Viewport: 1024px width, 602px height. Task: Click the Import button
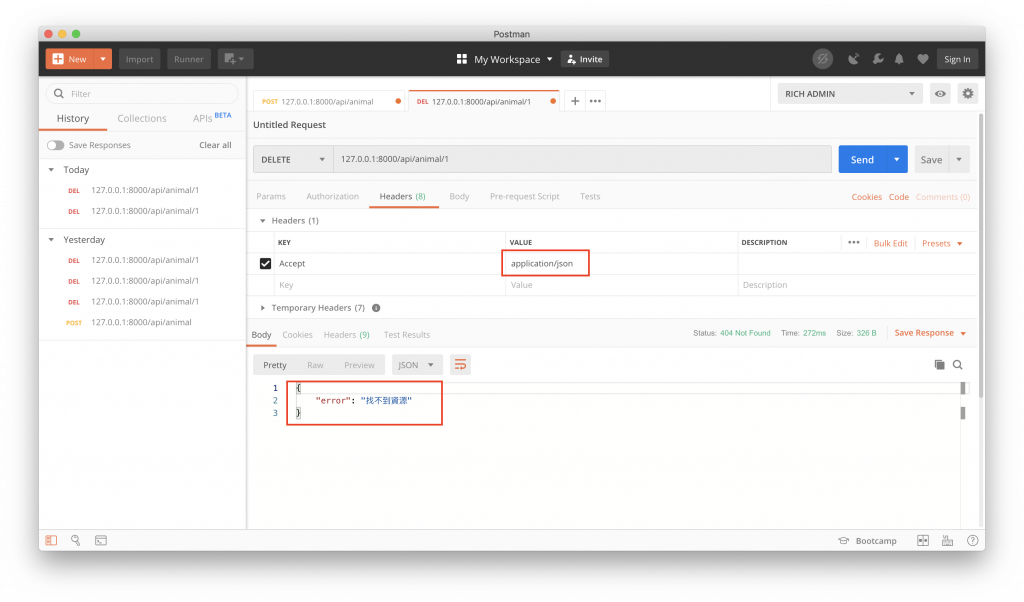[x=139, y=59]
